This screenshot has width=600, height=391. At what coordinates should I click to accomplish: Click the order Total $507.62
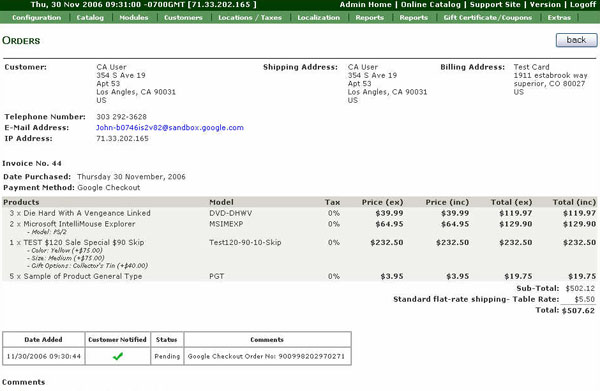(578, 311)
